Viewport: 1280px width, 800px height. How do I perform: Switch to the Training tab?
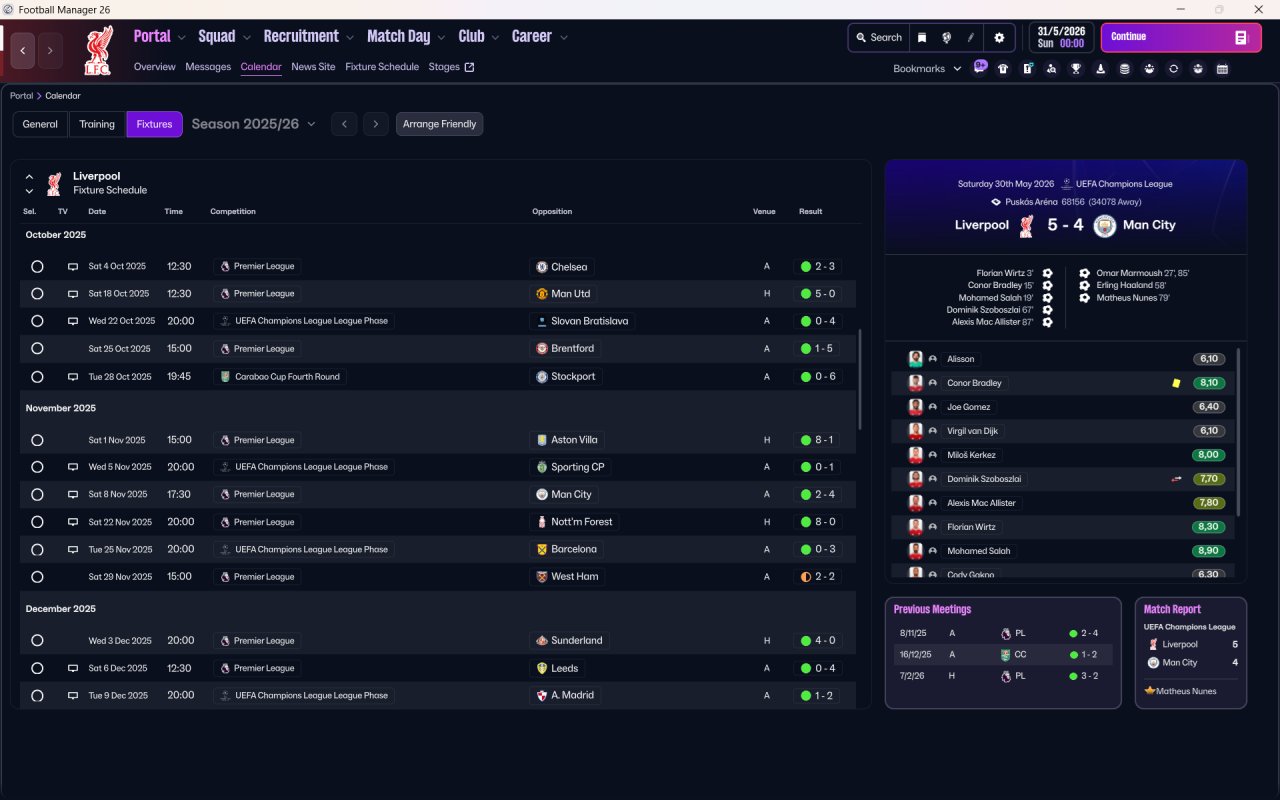tap(97, 124)
